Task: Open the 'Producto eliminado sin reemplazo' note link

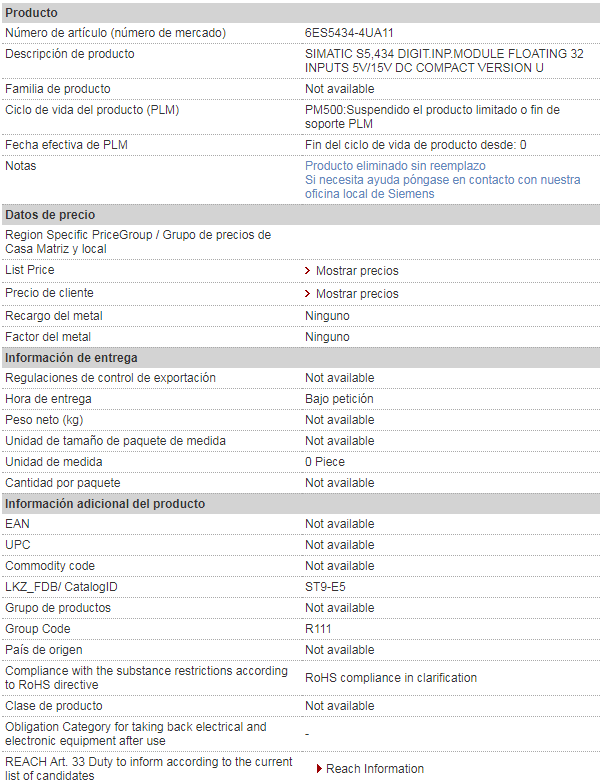Action: coord(395,166)
